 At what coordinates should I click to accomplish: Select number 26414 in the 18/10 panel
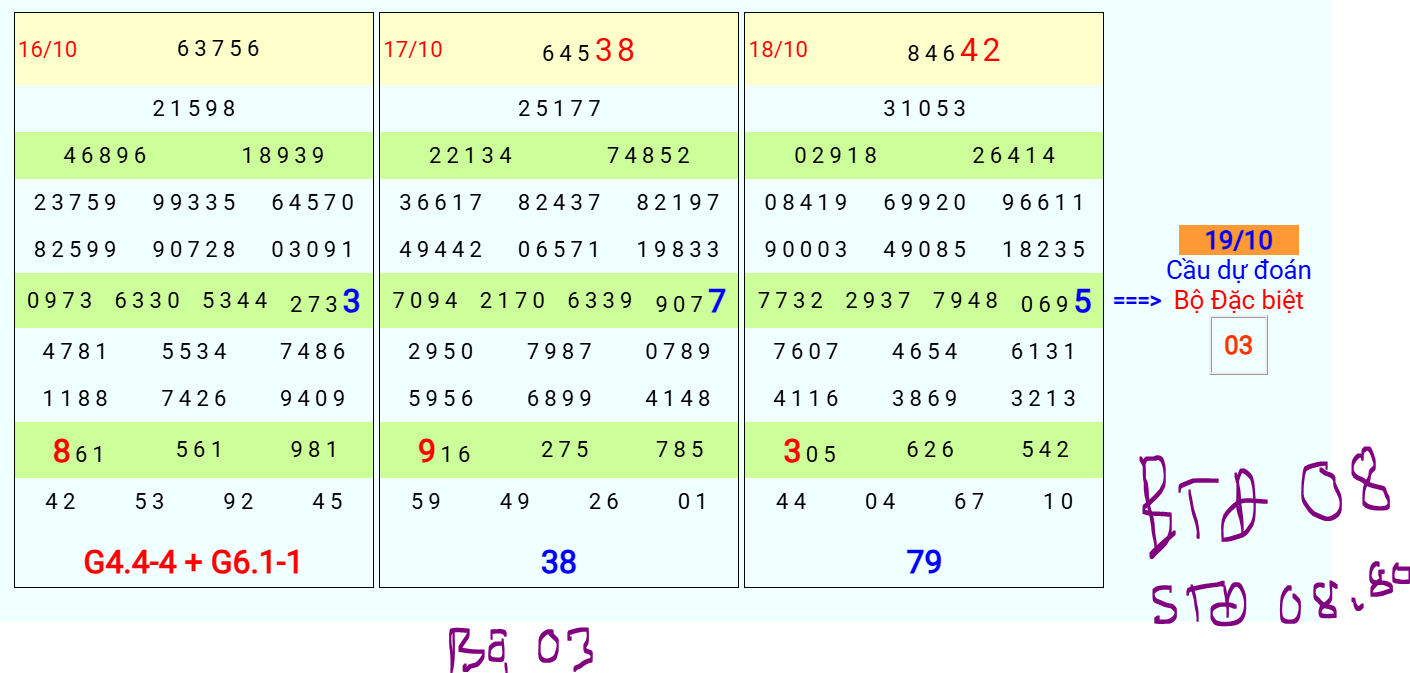[x=1014, y=155]
